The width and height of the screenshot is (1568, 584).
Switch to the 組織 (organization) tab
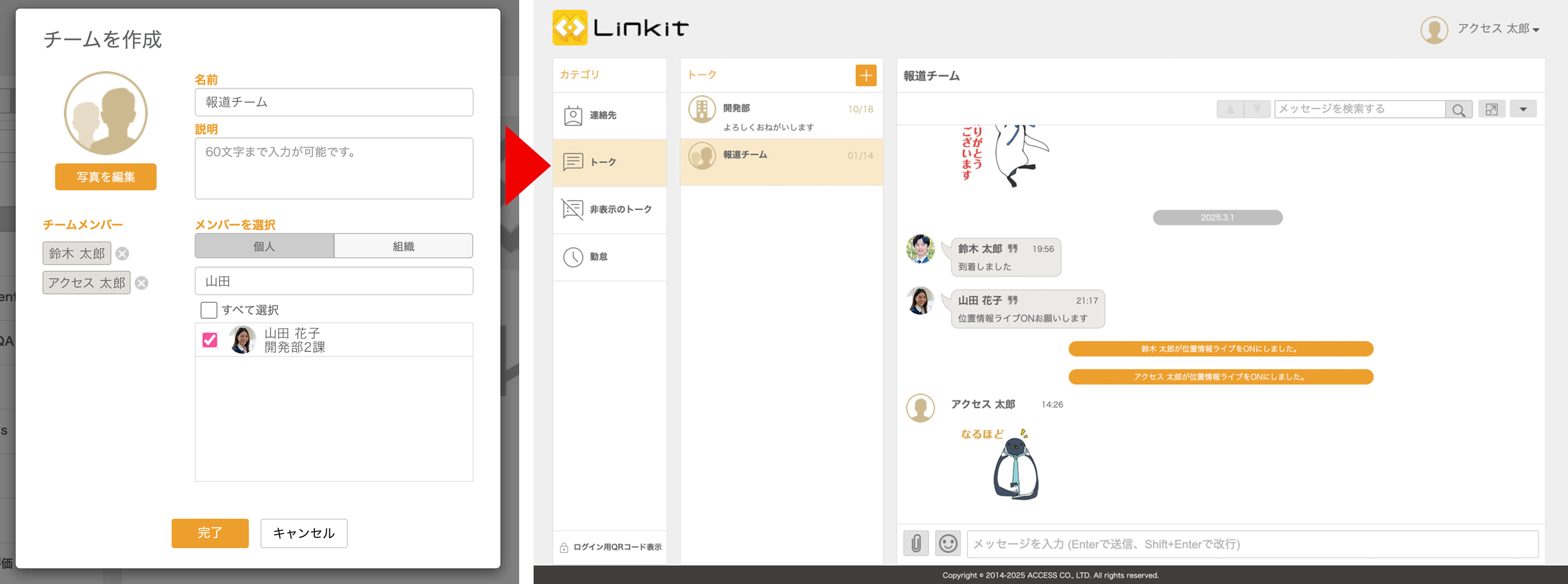[x=403, y=246]
